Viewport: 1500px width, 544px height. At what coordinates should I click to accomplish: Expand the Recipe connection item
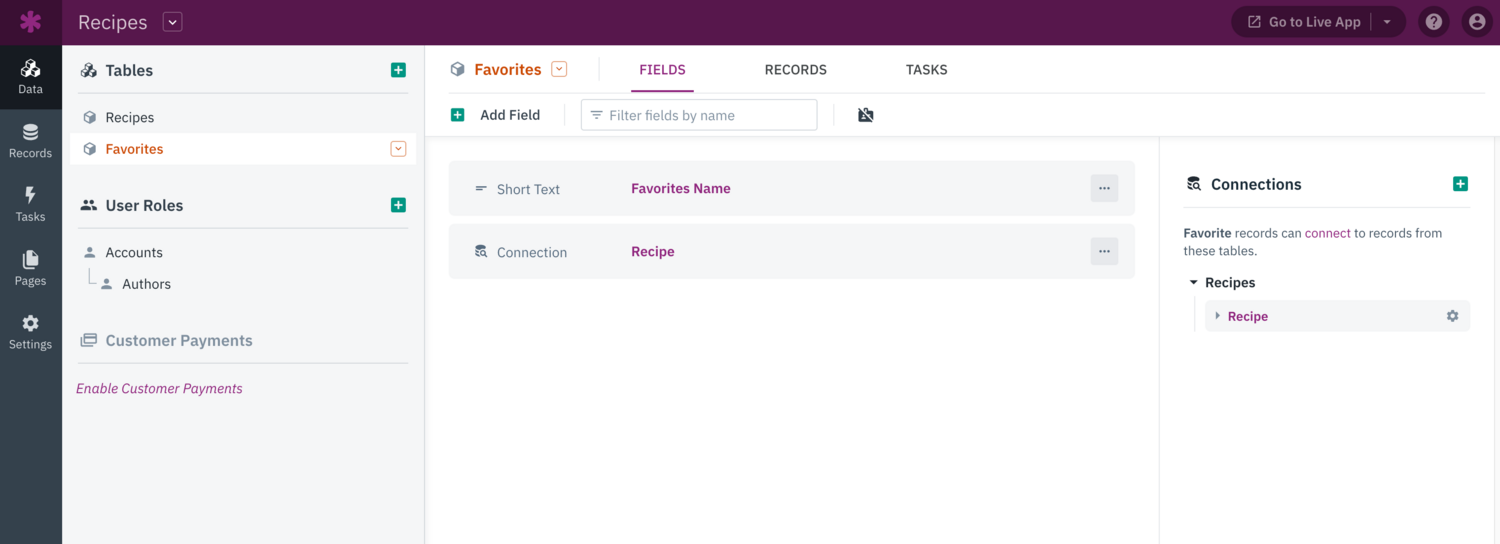coord(1217,316)
